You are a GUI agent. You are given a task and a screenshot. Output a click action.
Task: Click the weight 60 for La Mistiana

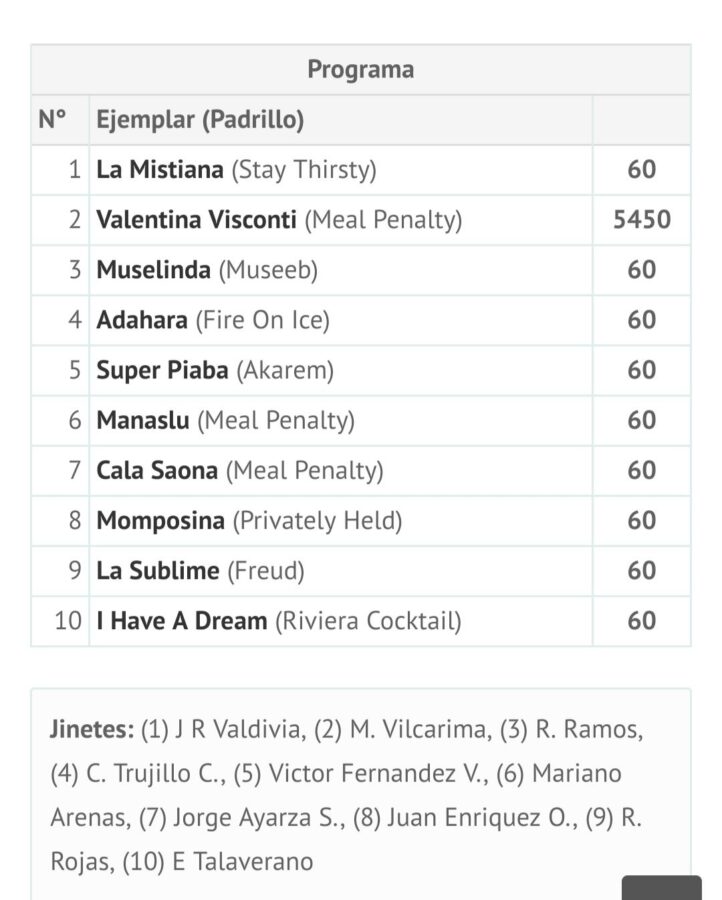pyautogui.click(x=641, y=170)
